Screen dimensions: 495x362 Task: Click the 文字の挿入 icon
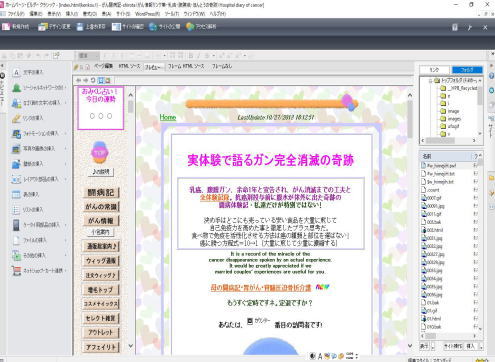click(x=16, y=72)
